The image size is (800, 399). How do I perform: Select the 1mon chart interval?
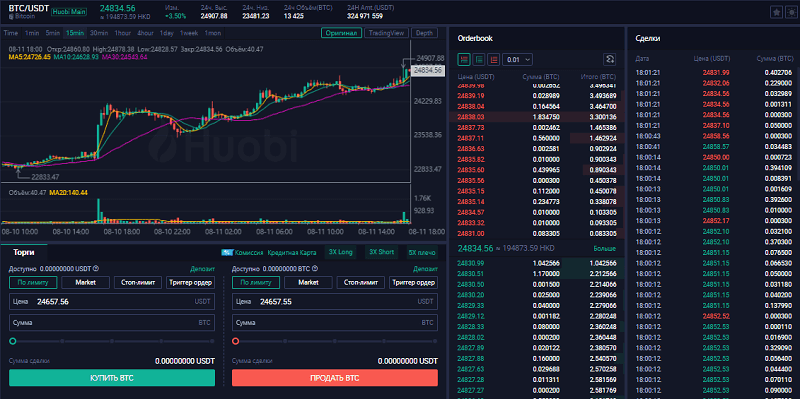click(213, 33)
